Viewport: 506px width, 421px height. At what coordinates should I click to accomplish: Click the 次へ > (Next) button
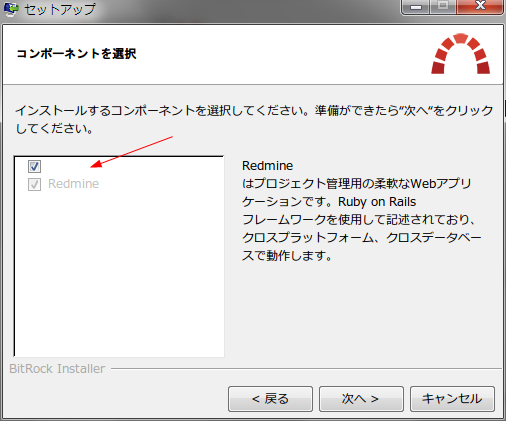[361, 399]
